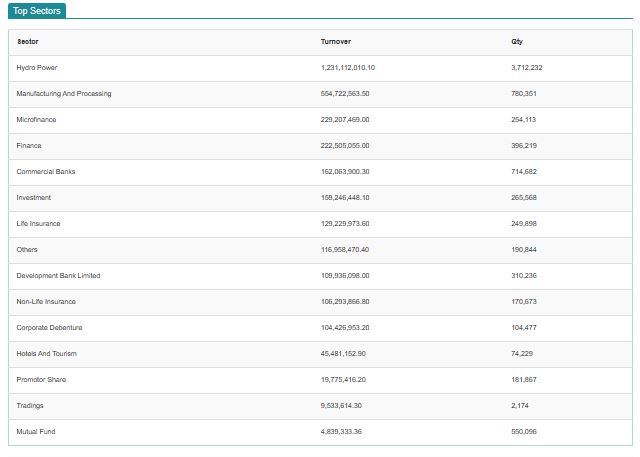Click Others quantity 190,844
The image size is (640, 457).
pyautogui.click(x=524, y=250)
